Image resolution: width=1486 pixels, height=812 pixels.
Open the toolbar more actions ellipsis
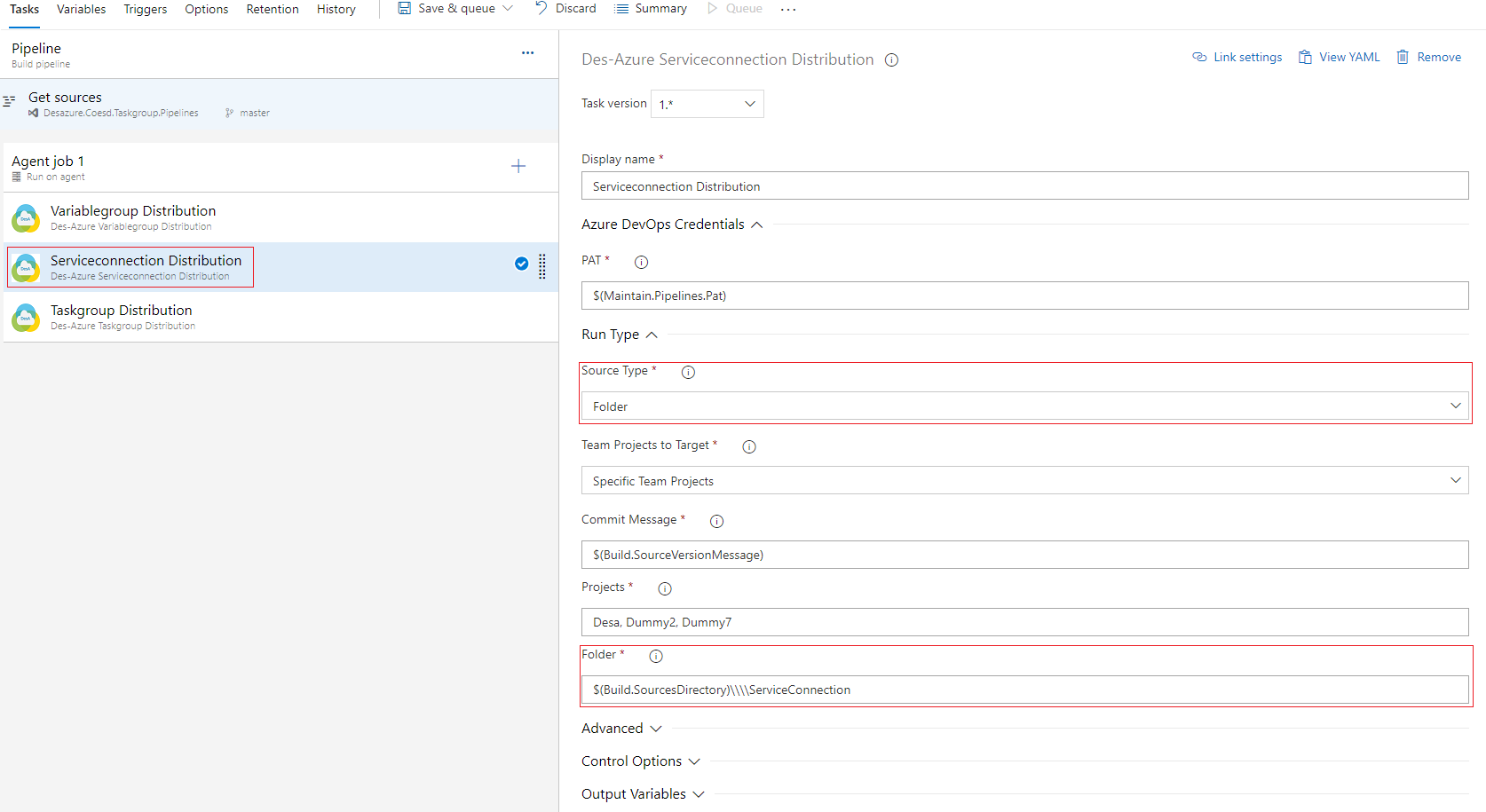(x=788, y=9)
